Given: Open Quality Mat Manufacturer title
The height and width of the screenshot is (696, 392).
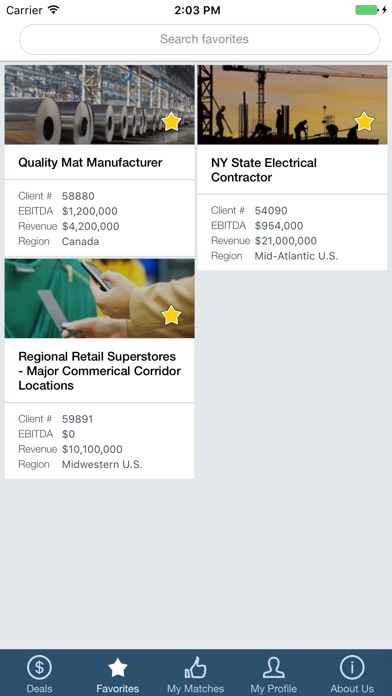Looking at the screenshot, I should coord(90,162).
